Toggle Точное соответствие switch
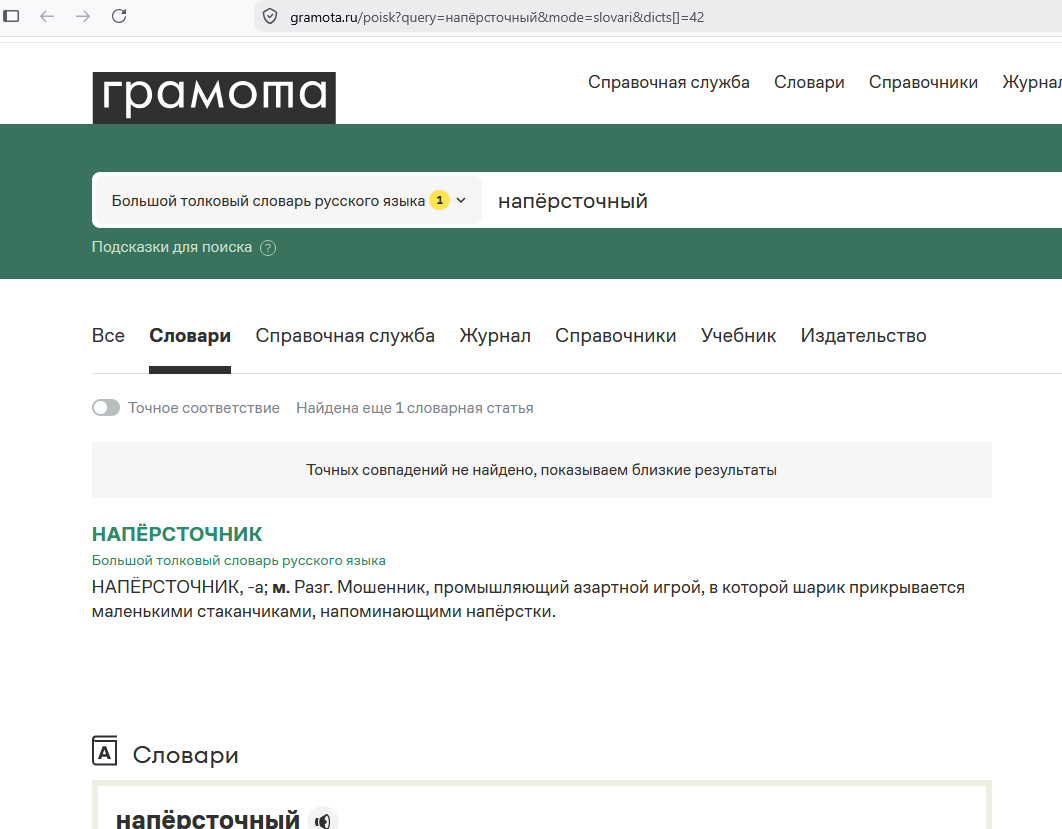Viewport: 1062px width, 829px height. coord(106,408)
